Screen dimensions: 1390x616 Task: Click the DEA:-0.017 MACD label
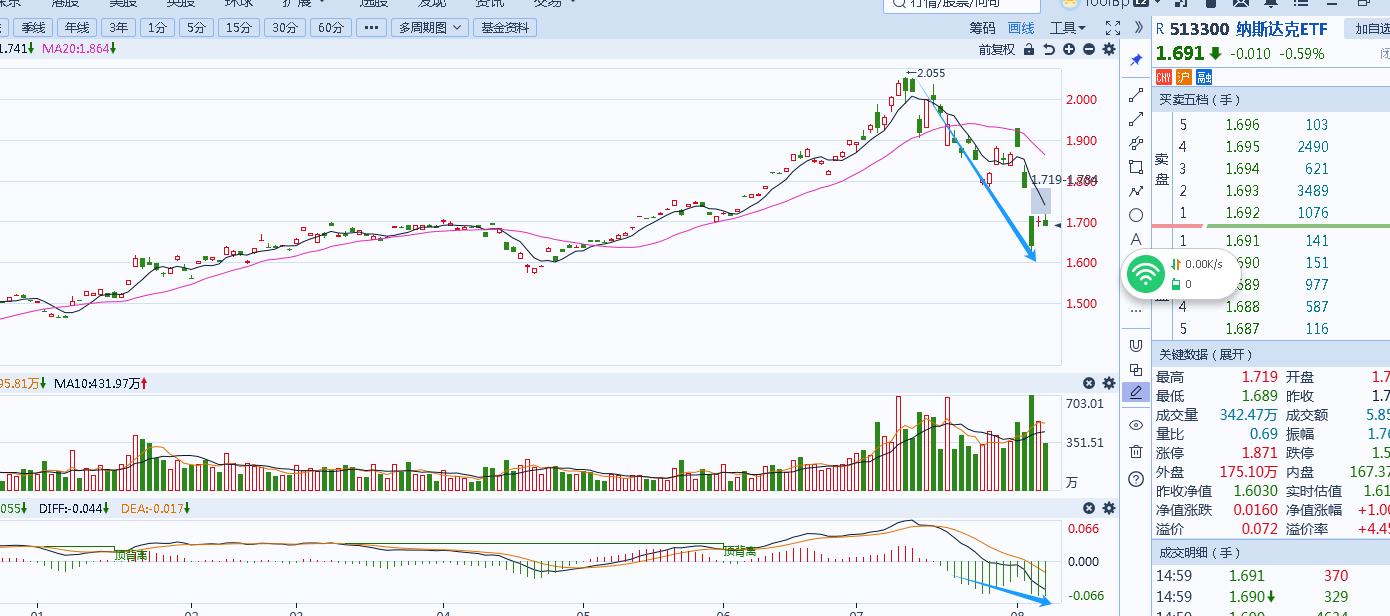point(155,508)
